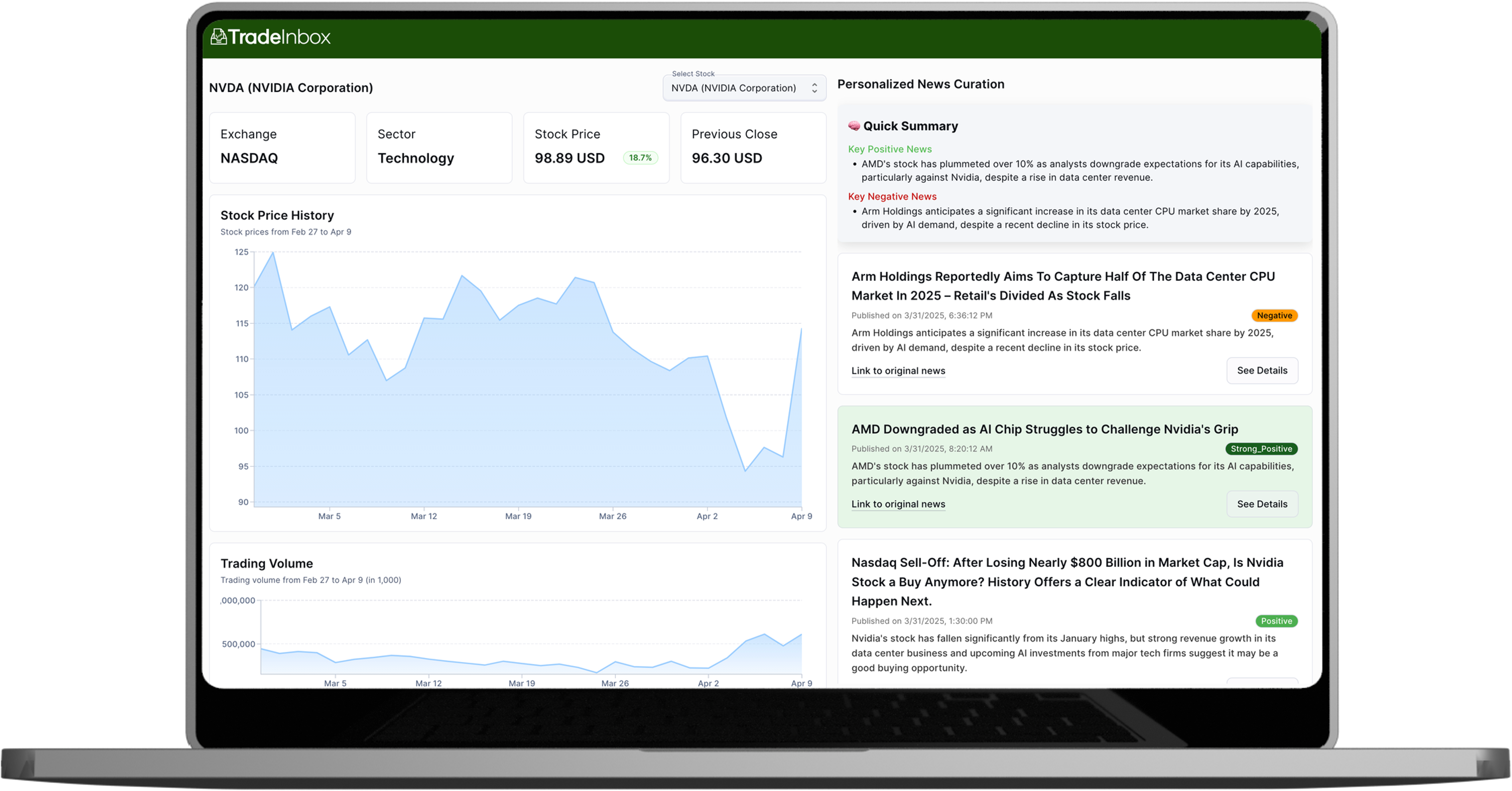The height and width of the screenshot is (791, 1512).
Task: Open the Arm Holdings article headline
Action: (x=1063, y=286)
